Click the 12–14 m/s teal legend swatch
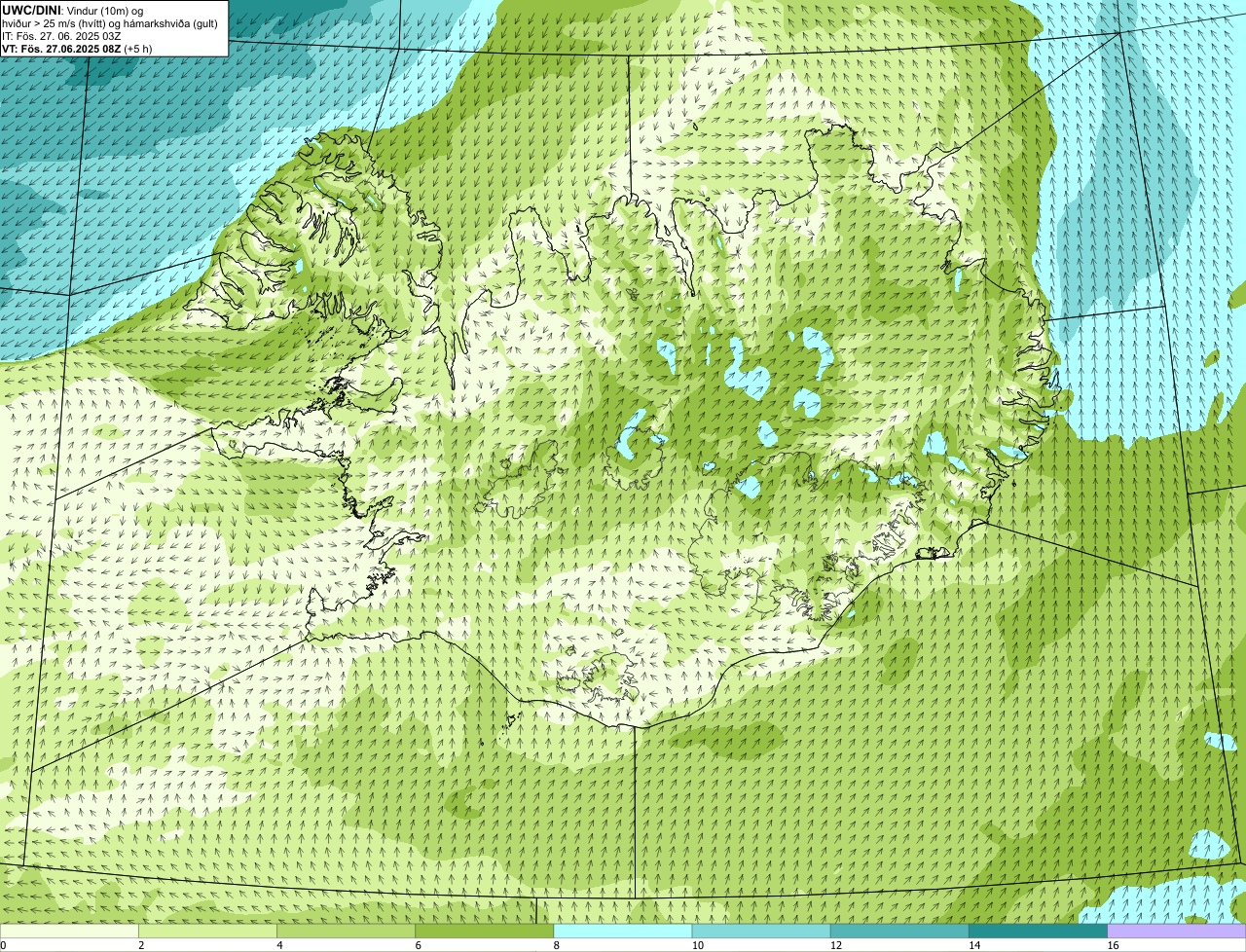 899,932
